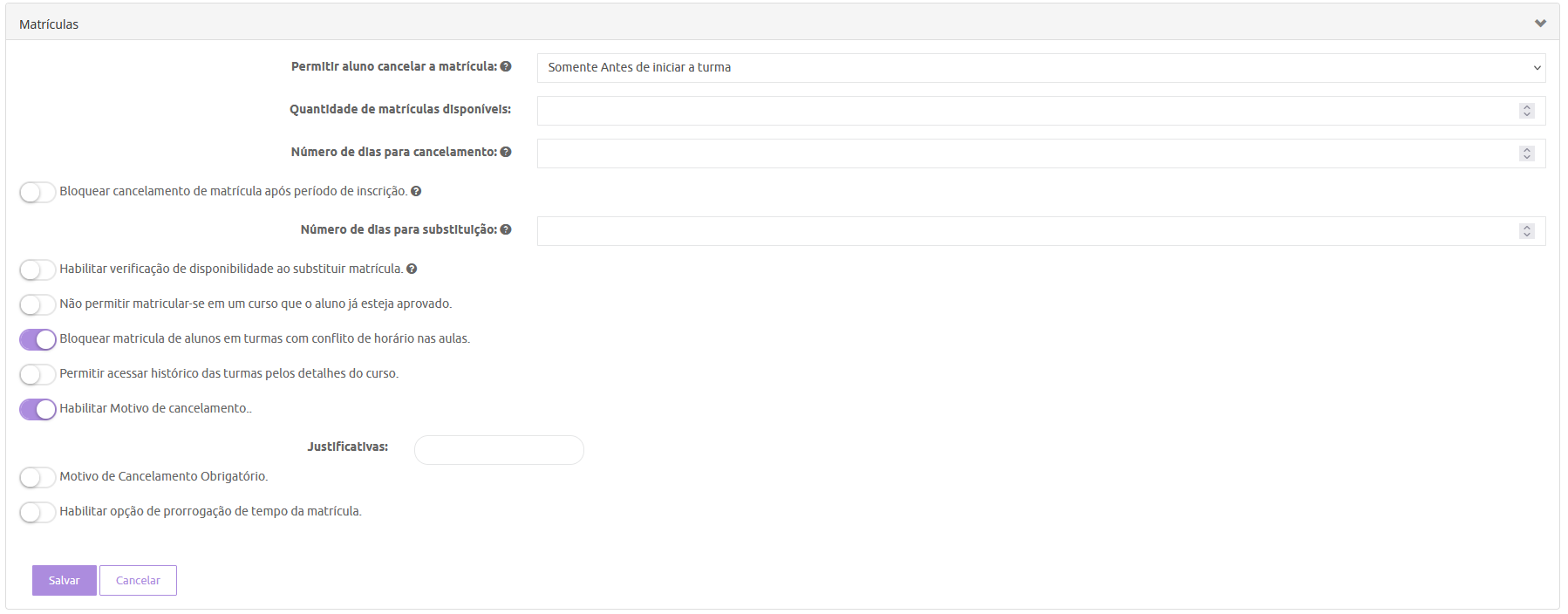Open the Permitir aluno cancelar a matrícula dropdown

pyautogui.click(x=1040, y=68)
